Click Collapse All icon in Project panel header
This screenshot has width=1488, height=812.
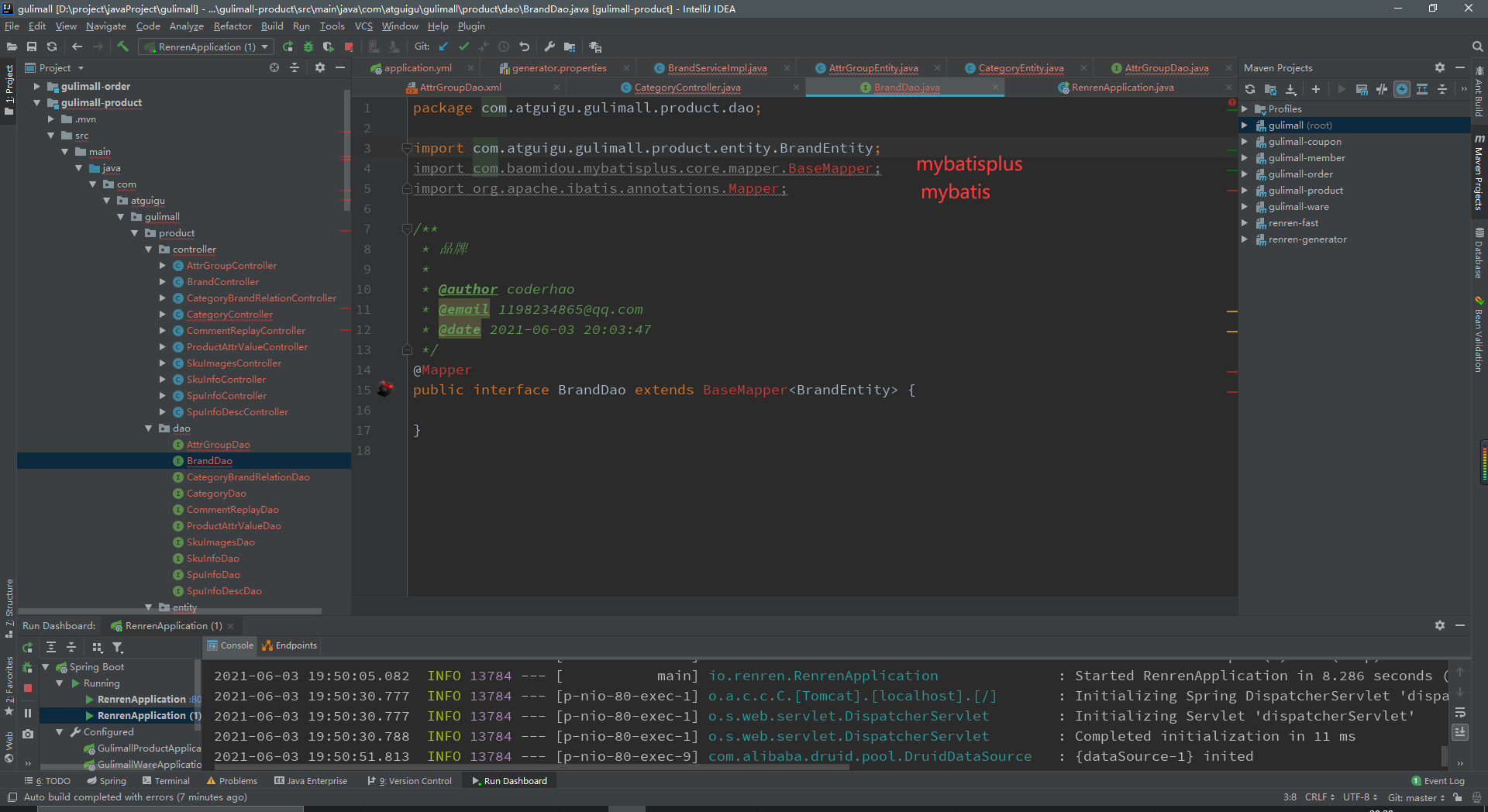(294, 68)
